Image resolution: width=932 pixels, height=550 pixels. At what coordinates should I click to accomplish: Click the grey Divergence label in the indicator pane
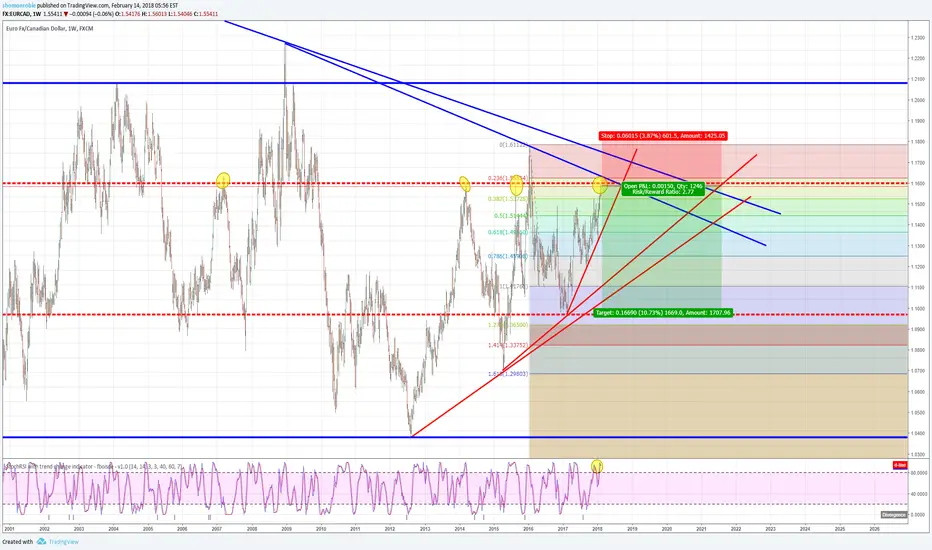pyautogui.click(x=893, y=515)
